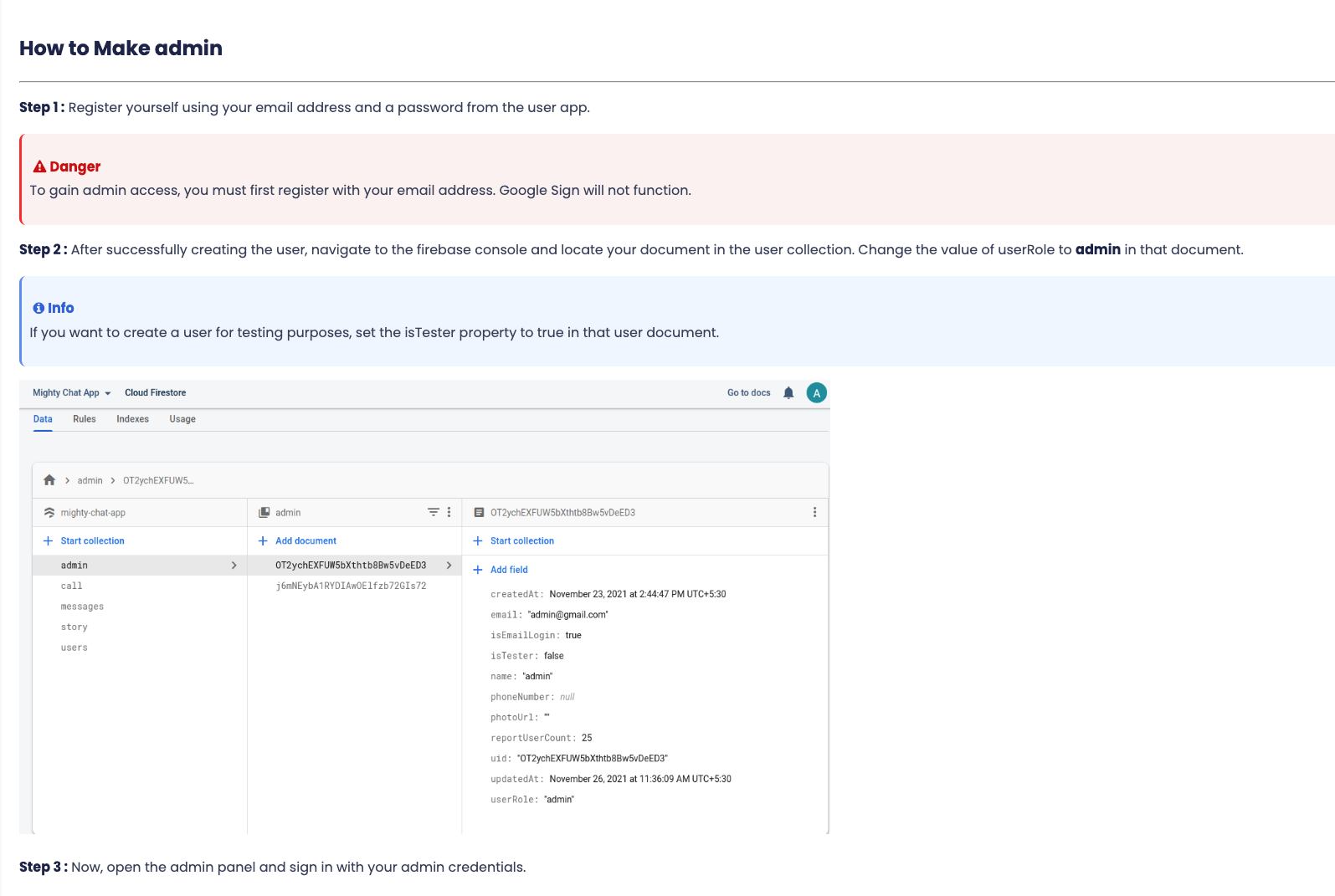Image resolution: width=1335 pixels, height=896 pixels.
Task: Click Add document button
Action: coord(306,541)
